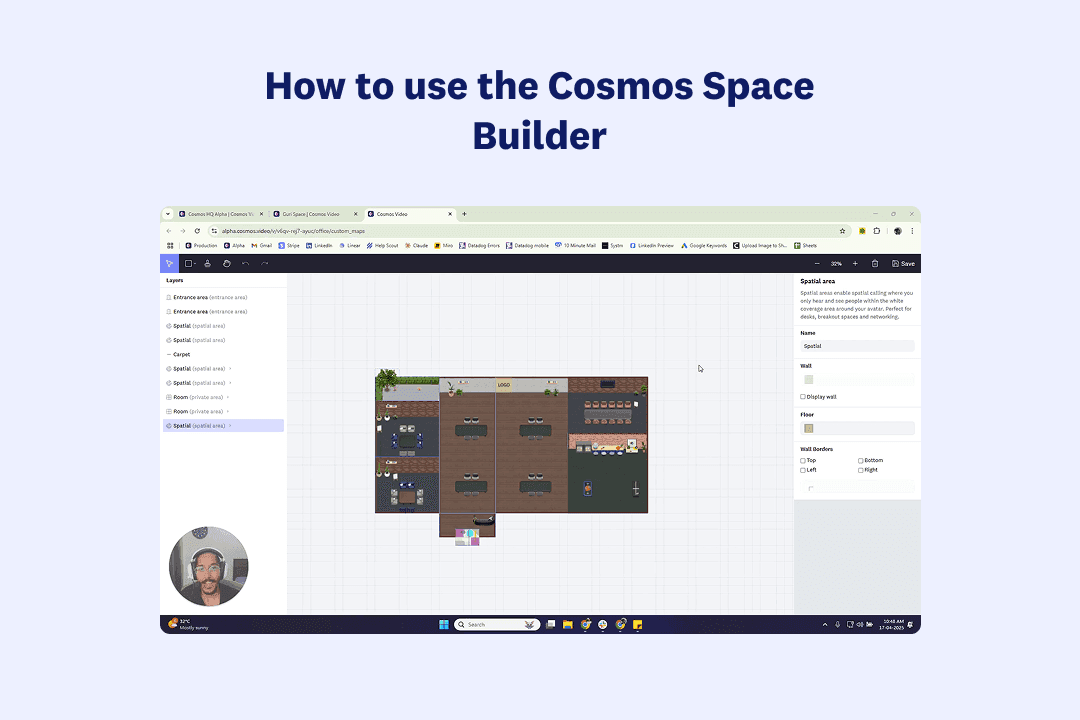Select the first Entrance area layer
Viewport: 1080px width, 720px height.
tap(210, 297)
